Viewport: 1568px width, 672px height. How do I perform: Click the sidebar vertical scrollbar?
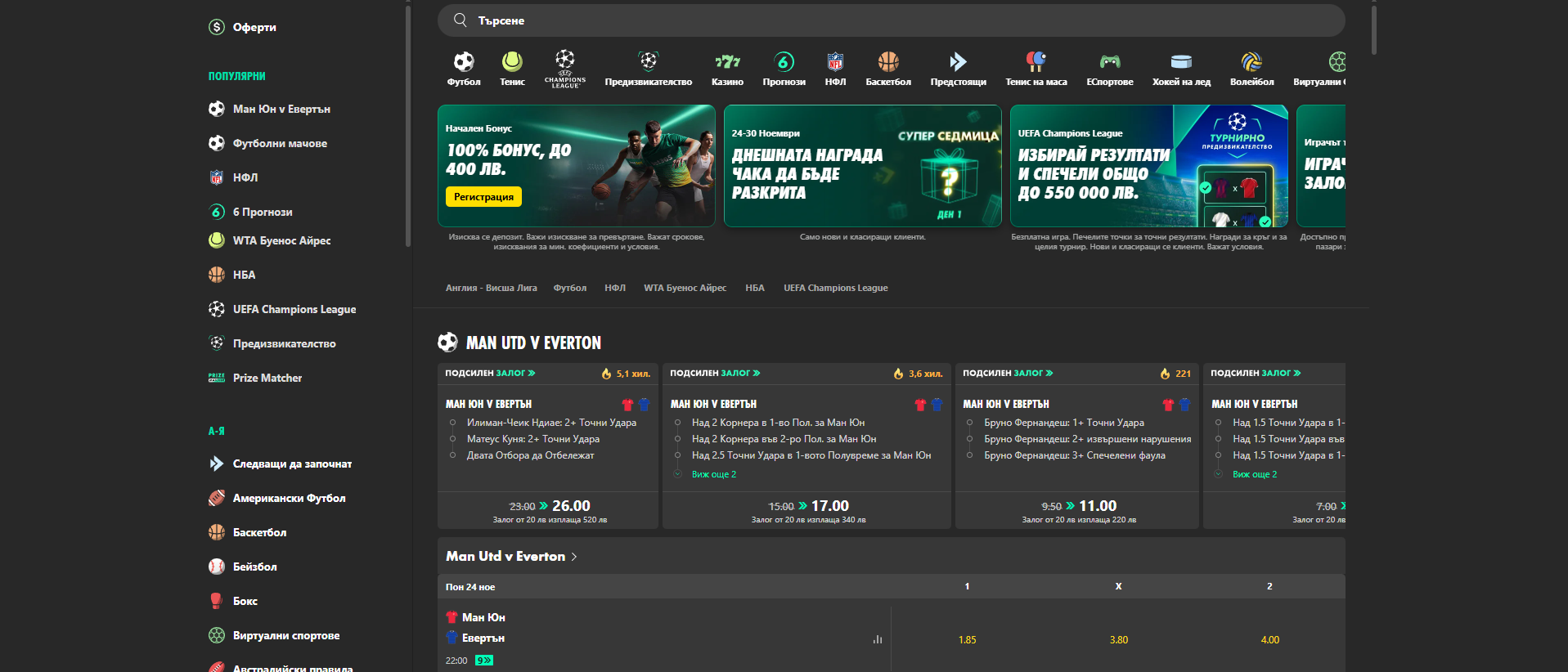pos(407,127)
